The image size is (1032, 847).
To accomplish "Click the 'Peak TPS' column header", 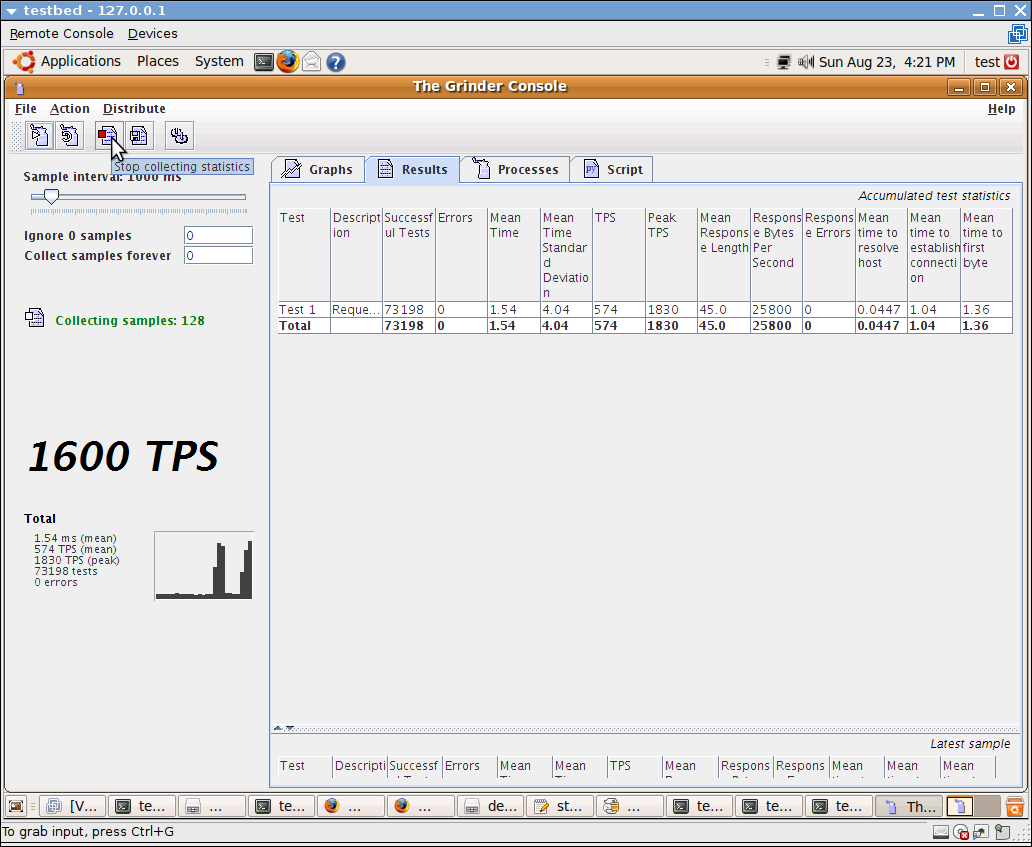I will click(671, 255).
